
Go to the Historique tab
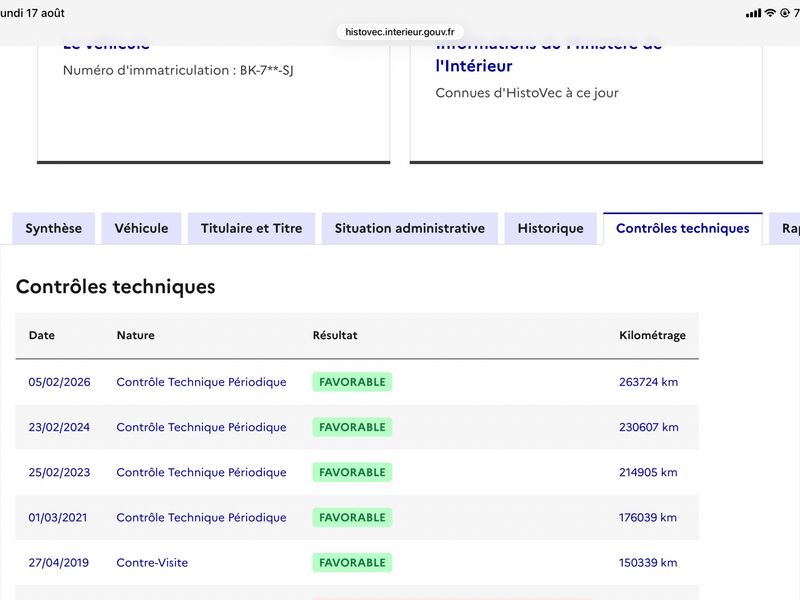pos(551,228)
